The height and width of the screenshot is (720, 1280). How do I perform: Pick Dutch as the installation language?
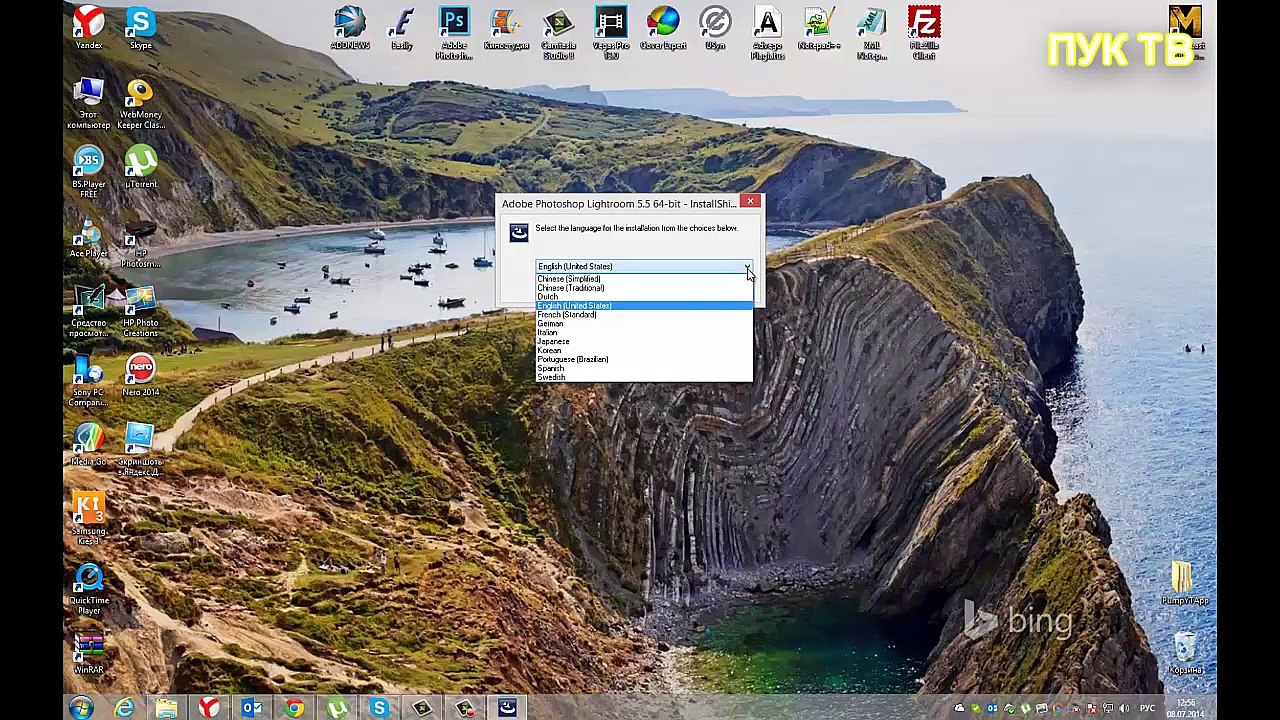[644, 297]
